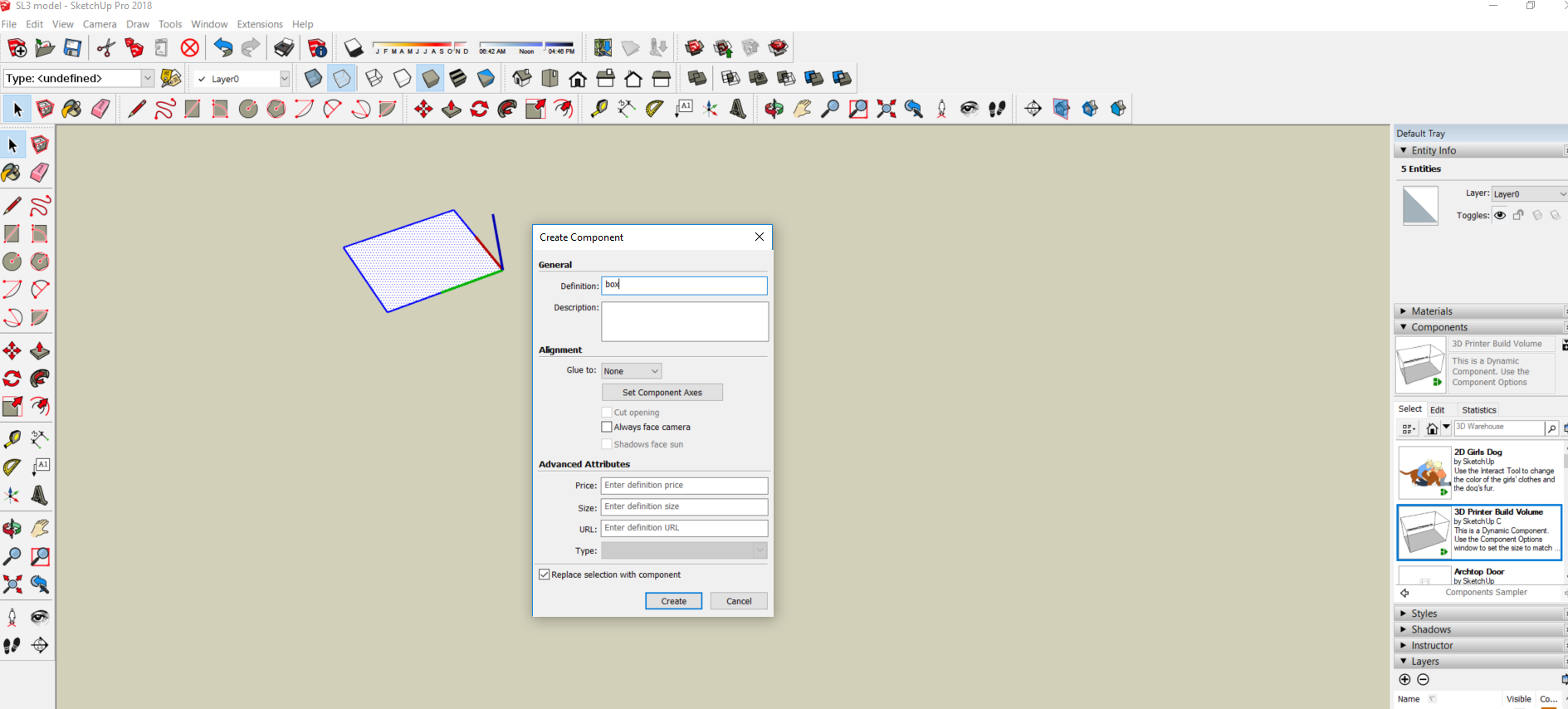This screenshot has height=709, width=1568.
Task: Collapse the Components panel
Action: pyautogui.click(x=1479, y=327)
